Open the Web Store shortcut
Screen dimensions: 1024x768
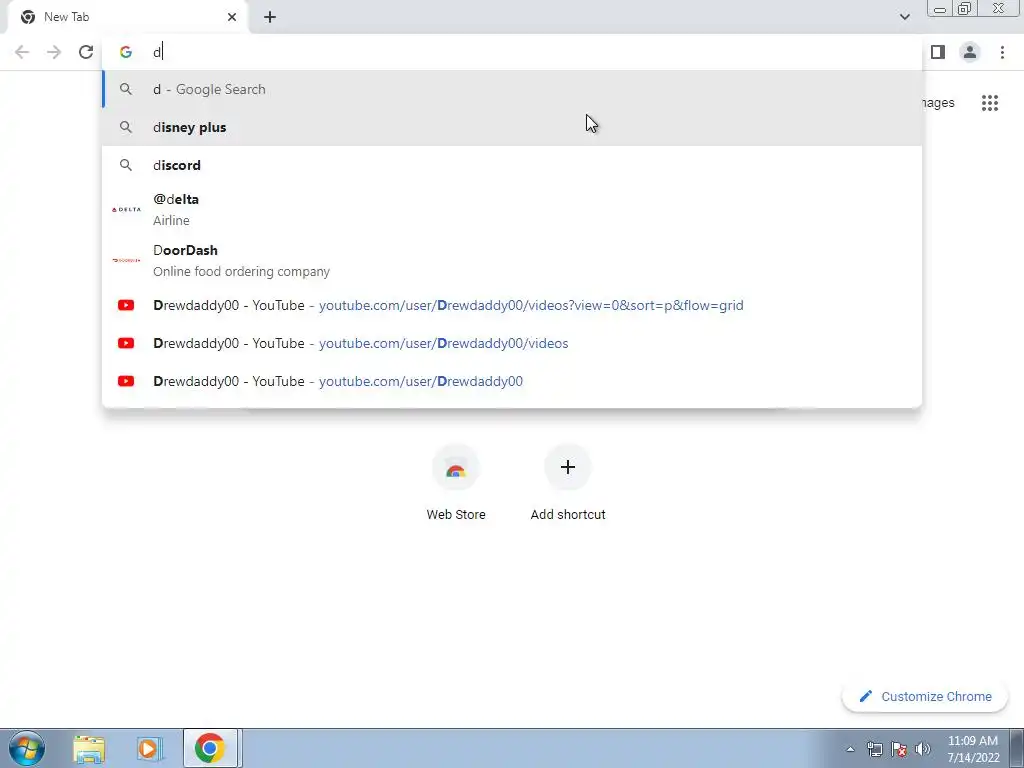tap(456, 483)
